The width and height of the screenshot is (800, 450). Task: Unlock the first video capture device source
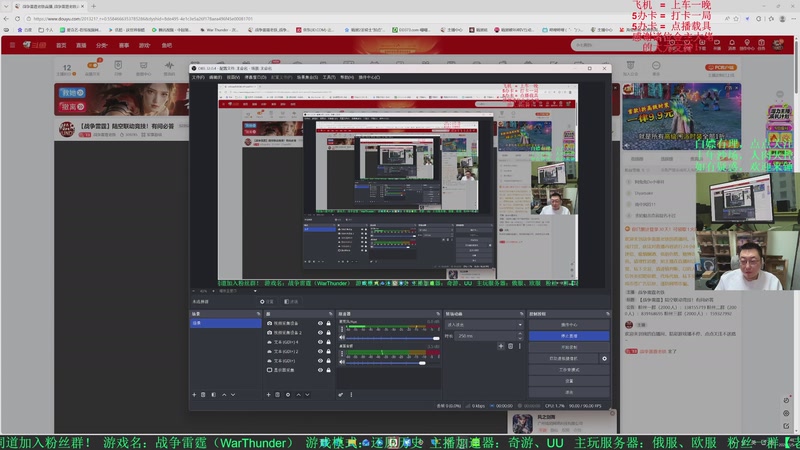click(329, 323)
